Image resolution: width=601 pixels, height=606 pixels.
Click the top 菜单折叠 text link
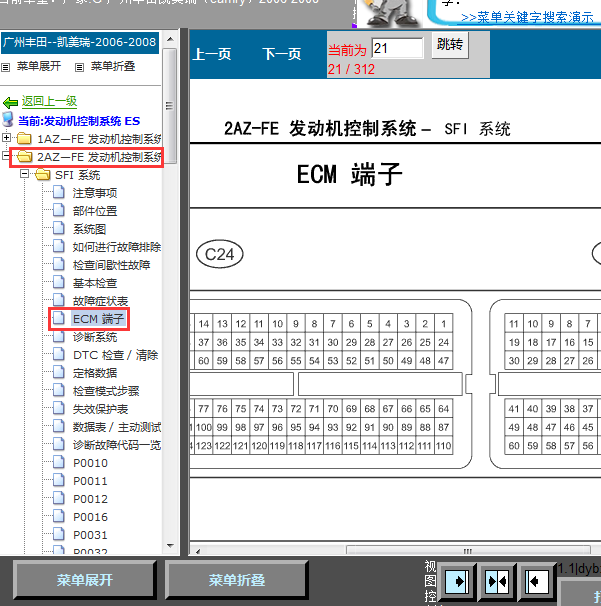point(113,66)
